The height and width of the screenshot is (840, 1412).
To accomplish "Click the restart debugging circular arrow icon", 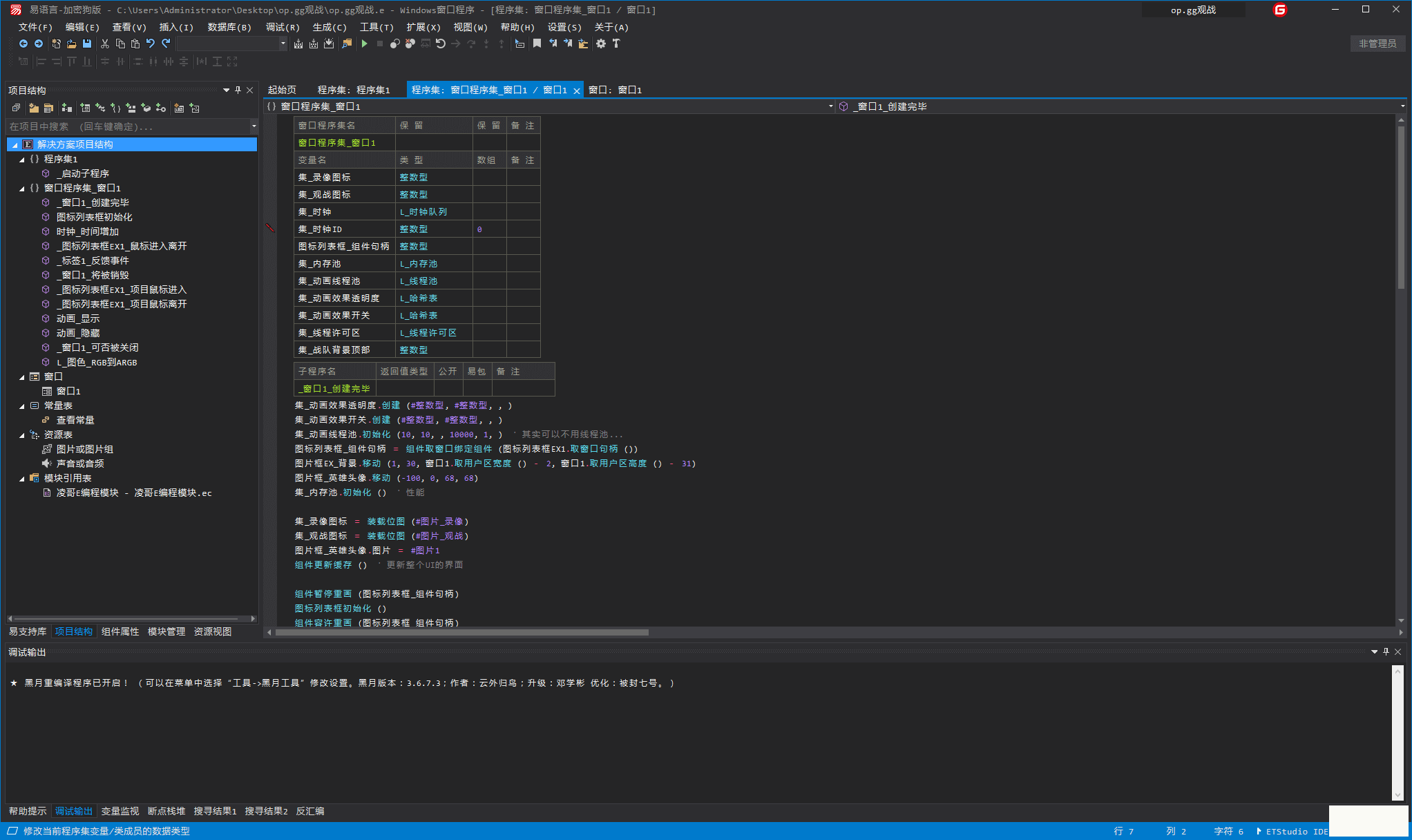I will [441, 44].
